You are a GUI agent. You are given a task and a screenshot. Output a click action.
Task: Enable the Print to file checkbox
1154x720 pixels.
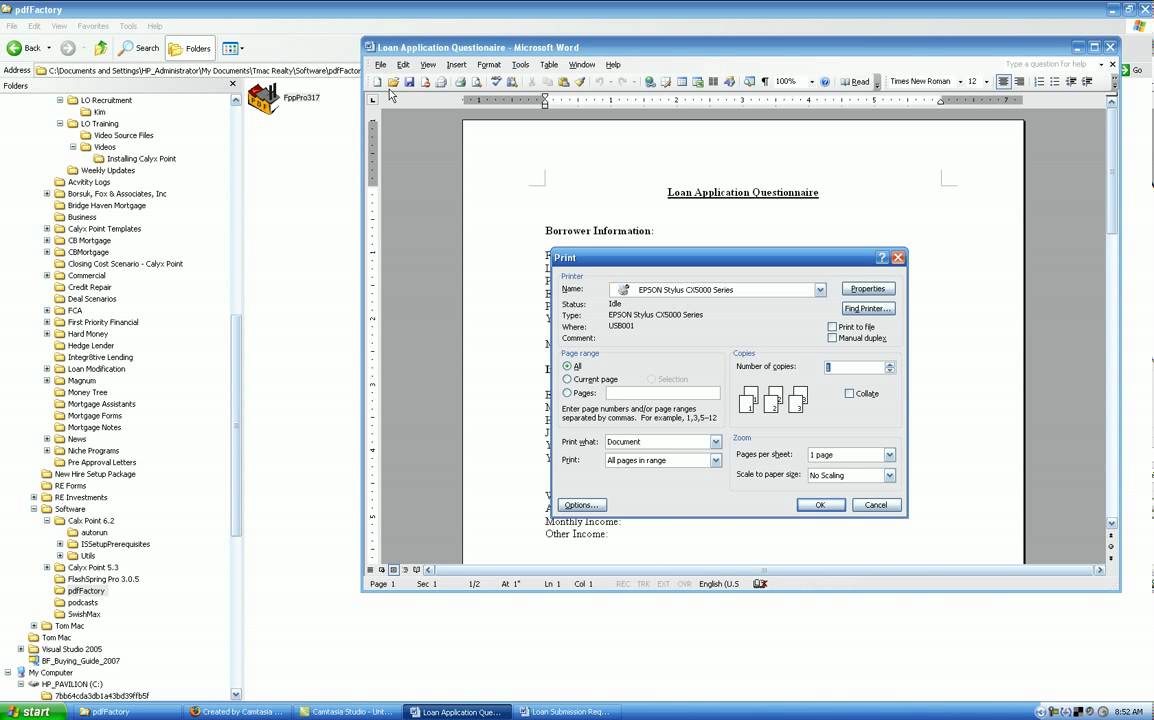click(832, 327)
